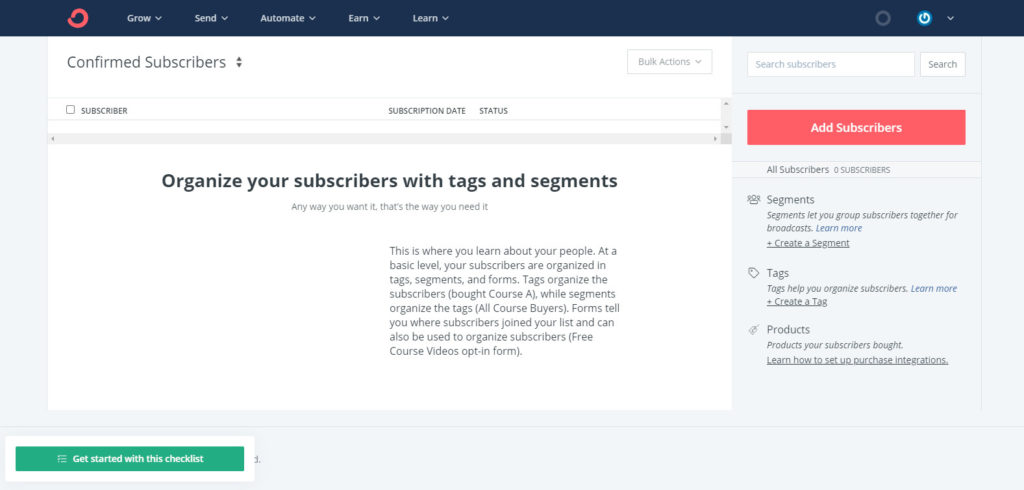
Task: Click the Products icon in sidebar
Action: 754,329
